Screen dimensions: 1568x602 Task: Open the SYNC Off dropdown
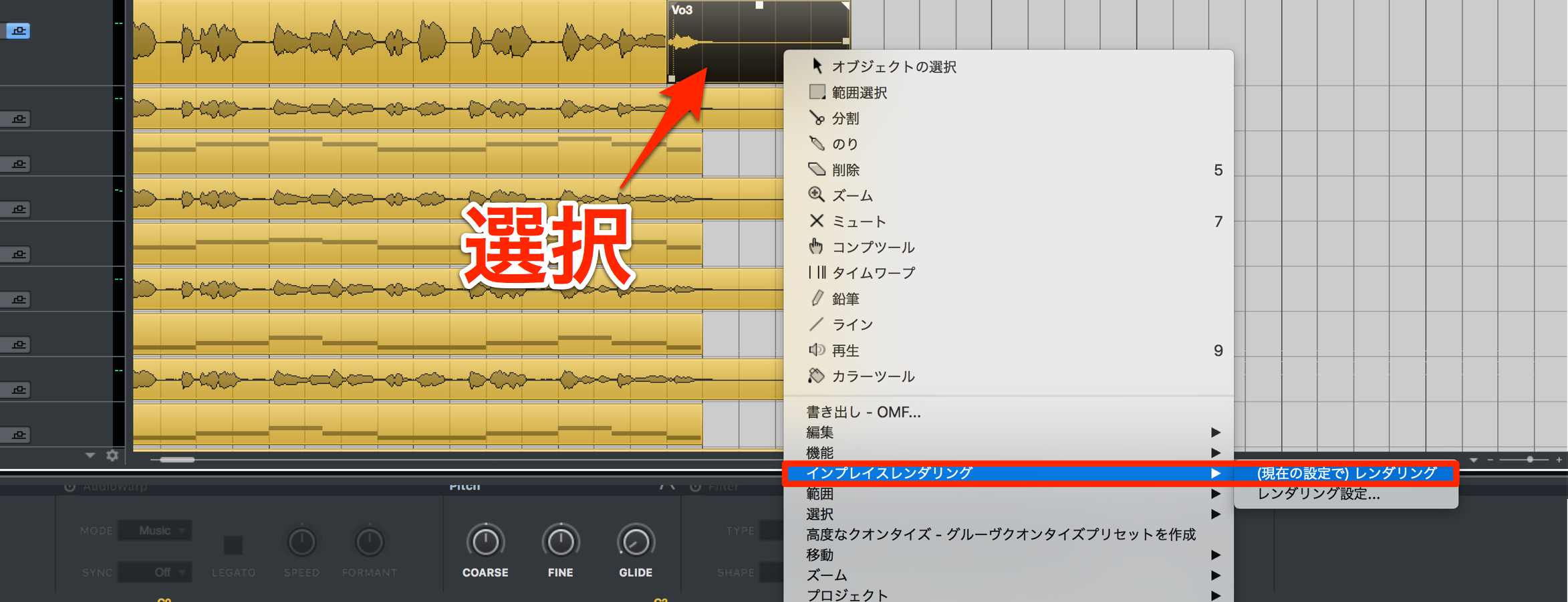point(155,572)
